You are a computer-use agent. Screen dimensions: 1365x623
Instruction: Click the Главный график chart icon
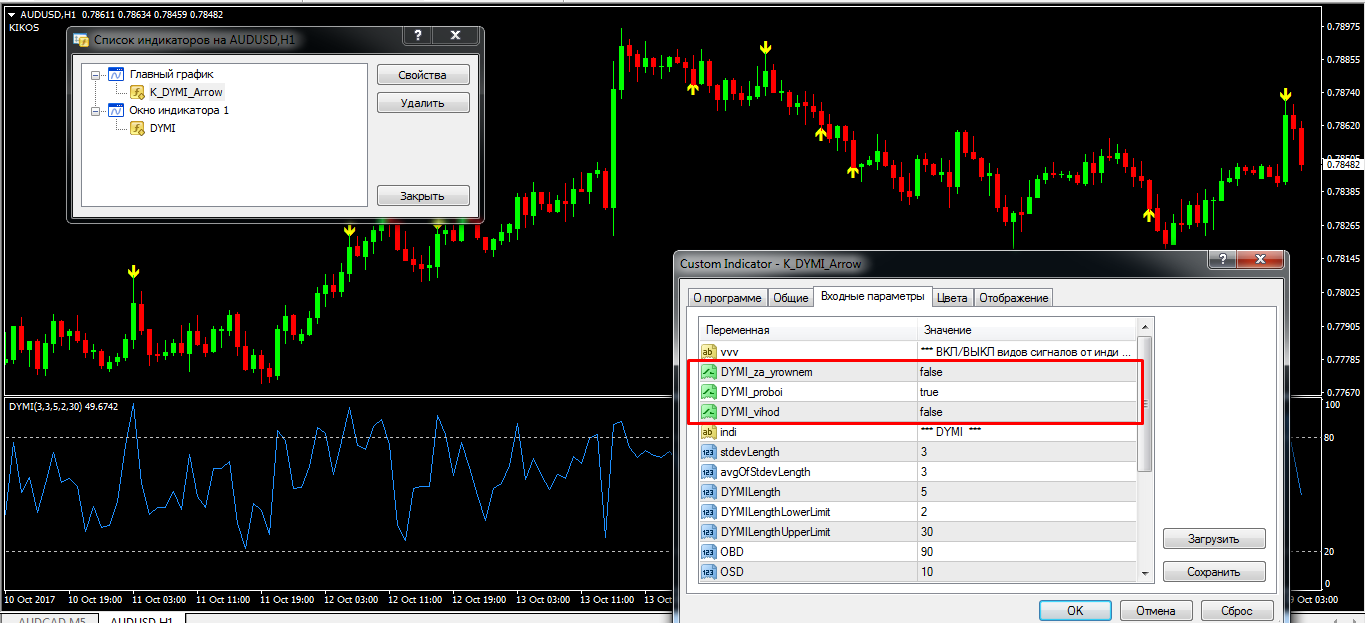pos(116,74)
